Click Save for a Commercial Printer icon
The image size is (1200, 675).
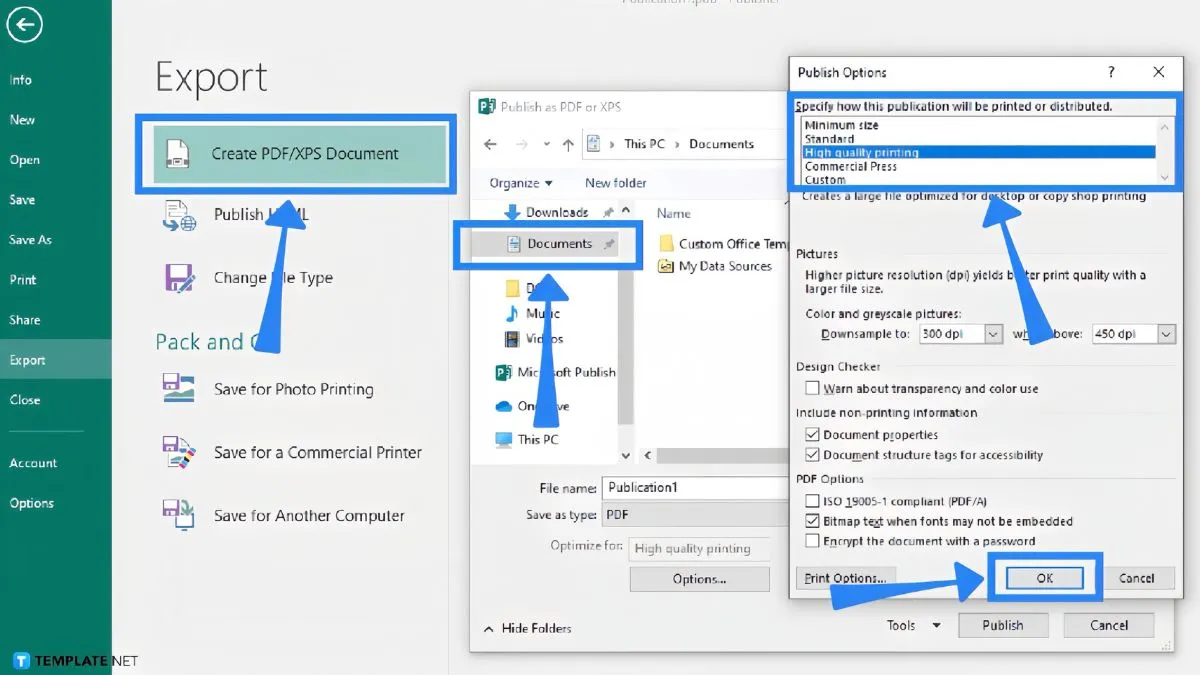(x=179, y=452)
